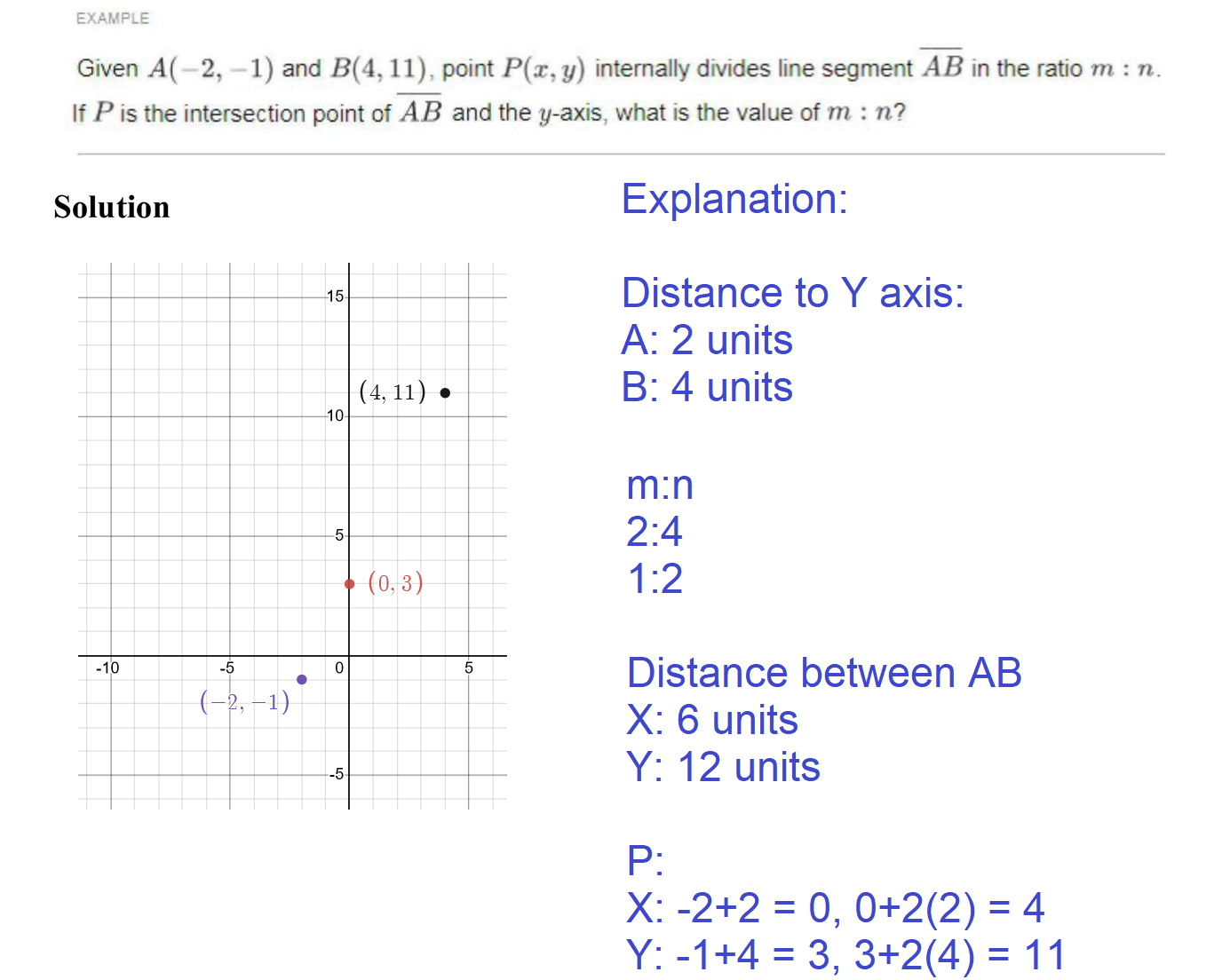Image resolution: width=1222 pixels, height=980 pixels.
Task: Click the 'Distance between AB' text
Action: pos(824,673)
